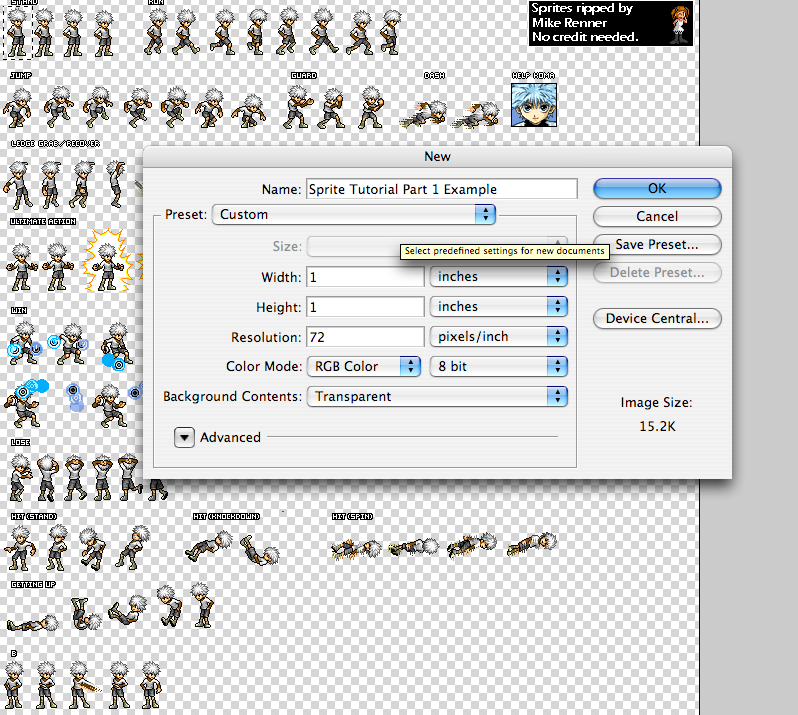Click the first sprite under WIN label
Screen dimensions: 798x715
(x=23, y=343)
